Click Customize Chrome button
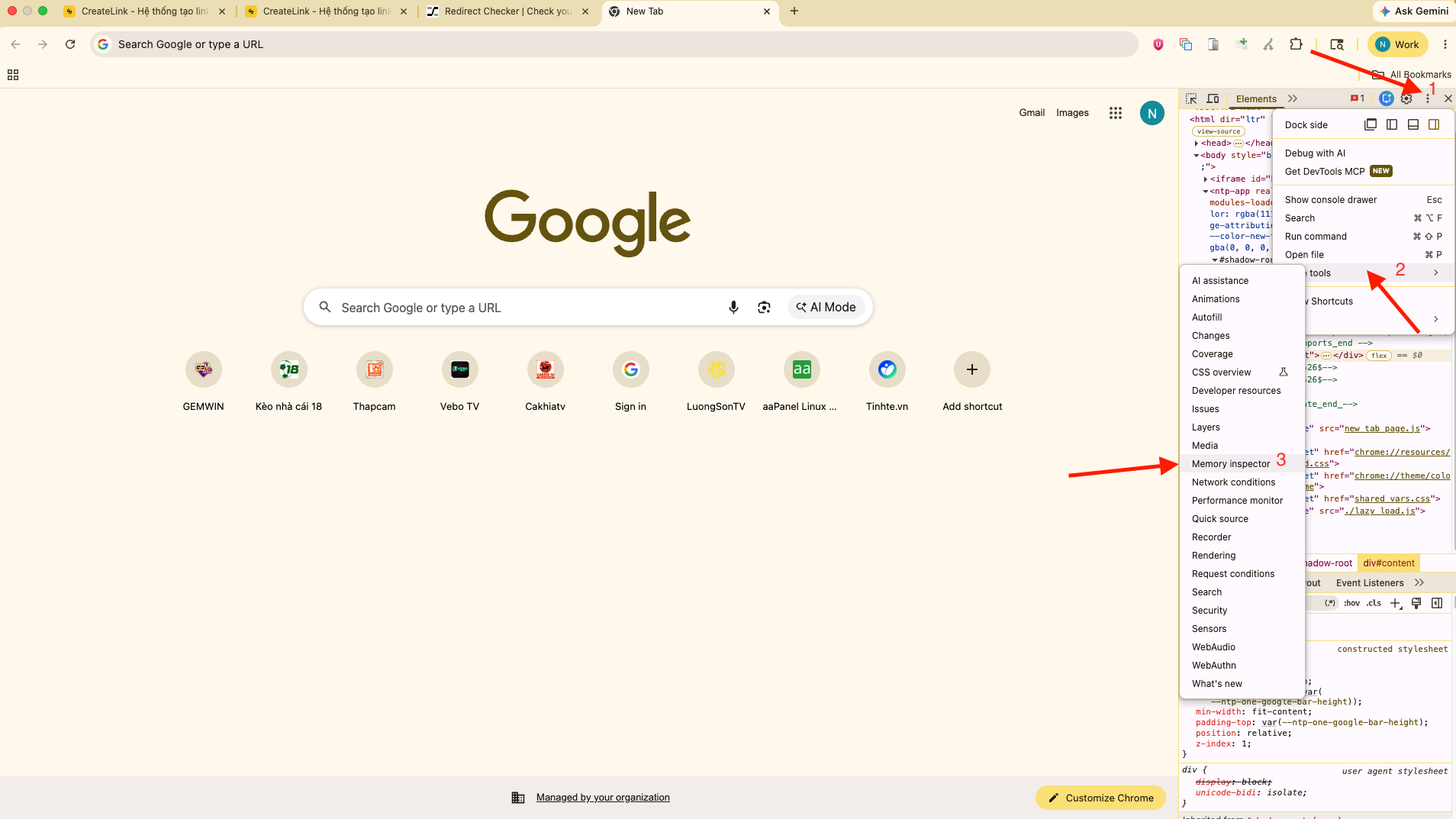1456x819 pixels. pyautogui.click(x=1100, y=798)
